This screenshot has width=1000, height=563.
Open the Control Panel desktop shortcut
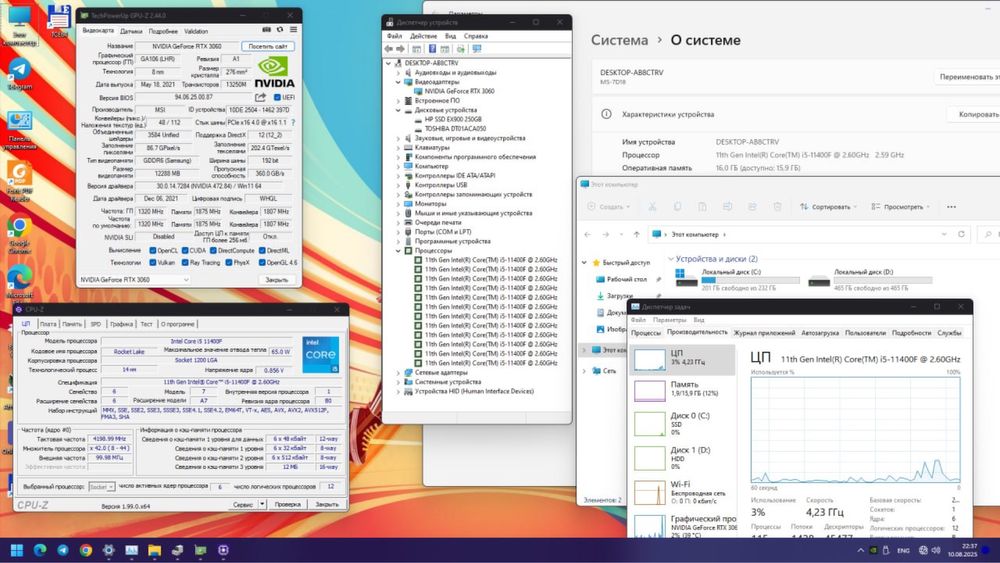pos(19,129)
